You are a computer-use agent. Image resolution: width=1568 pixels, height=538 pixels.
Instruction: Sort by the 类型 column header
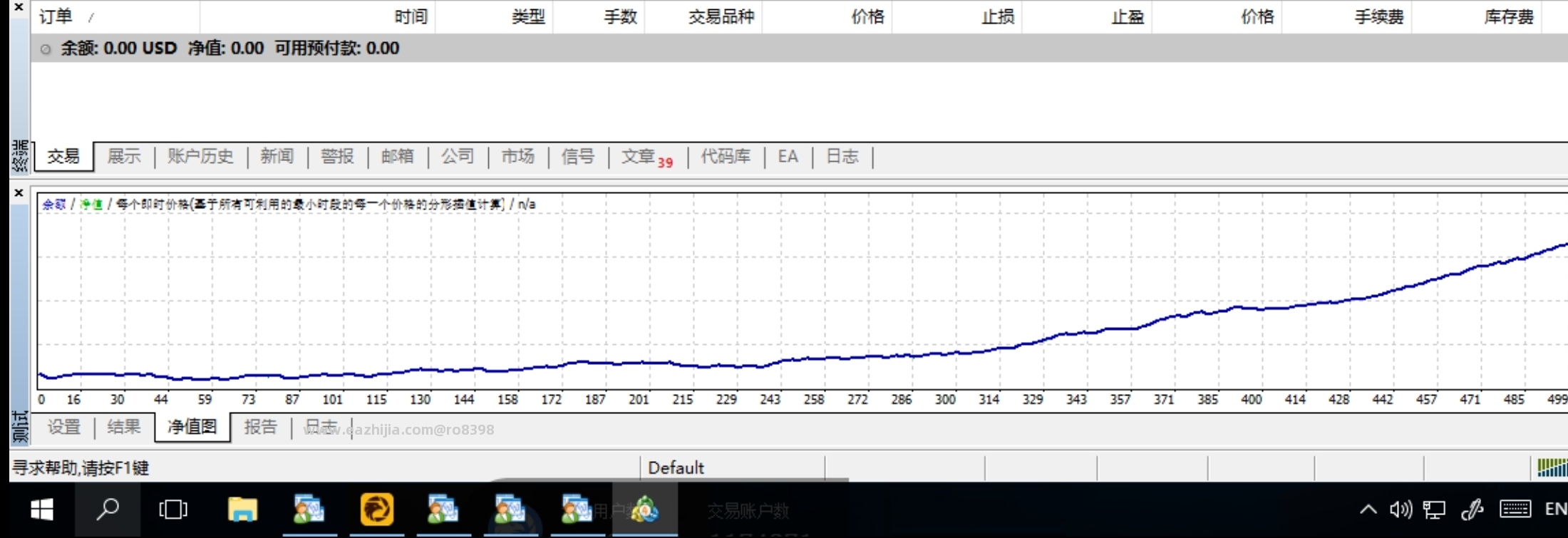click(x=494, y=17)
